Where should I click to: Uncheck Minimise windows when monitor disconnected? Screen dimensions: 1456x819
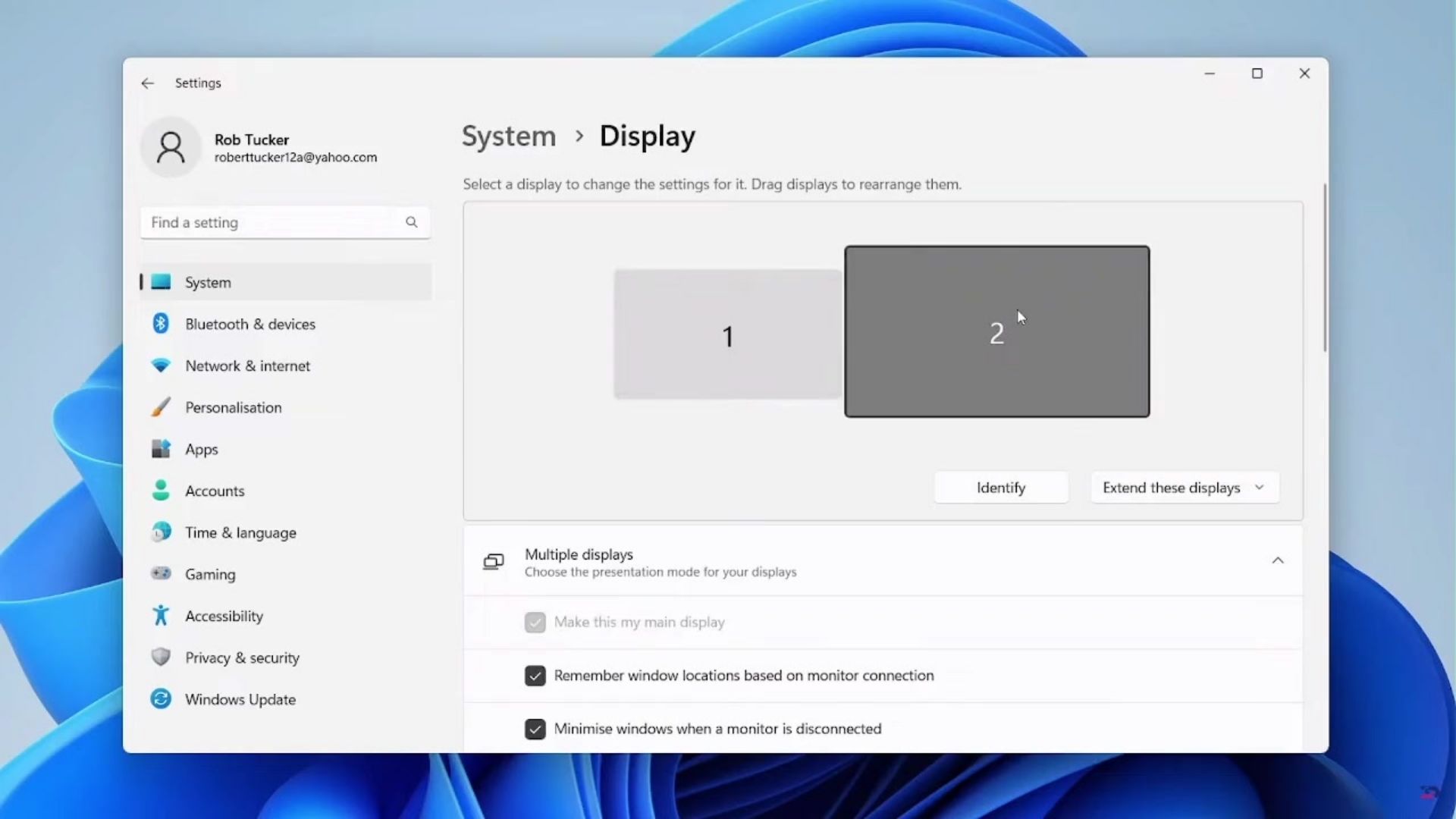(535, 729)
